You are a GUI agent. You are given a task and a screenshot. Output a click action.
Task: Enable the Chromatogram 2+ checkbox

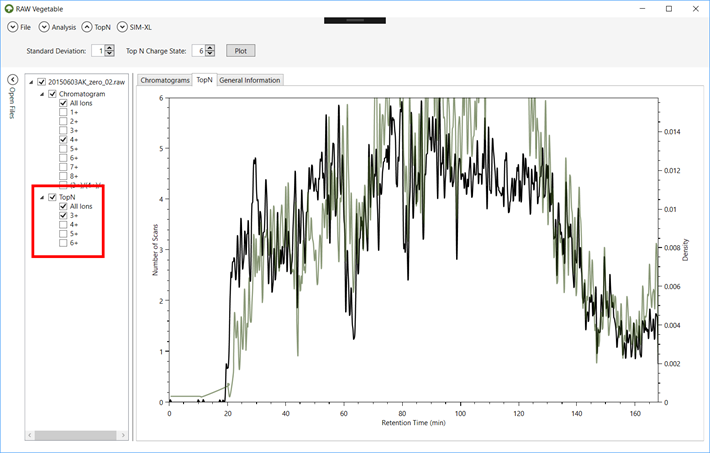click(x=63, y=121)
